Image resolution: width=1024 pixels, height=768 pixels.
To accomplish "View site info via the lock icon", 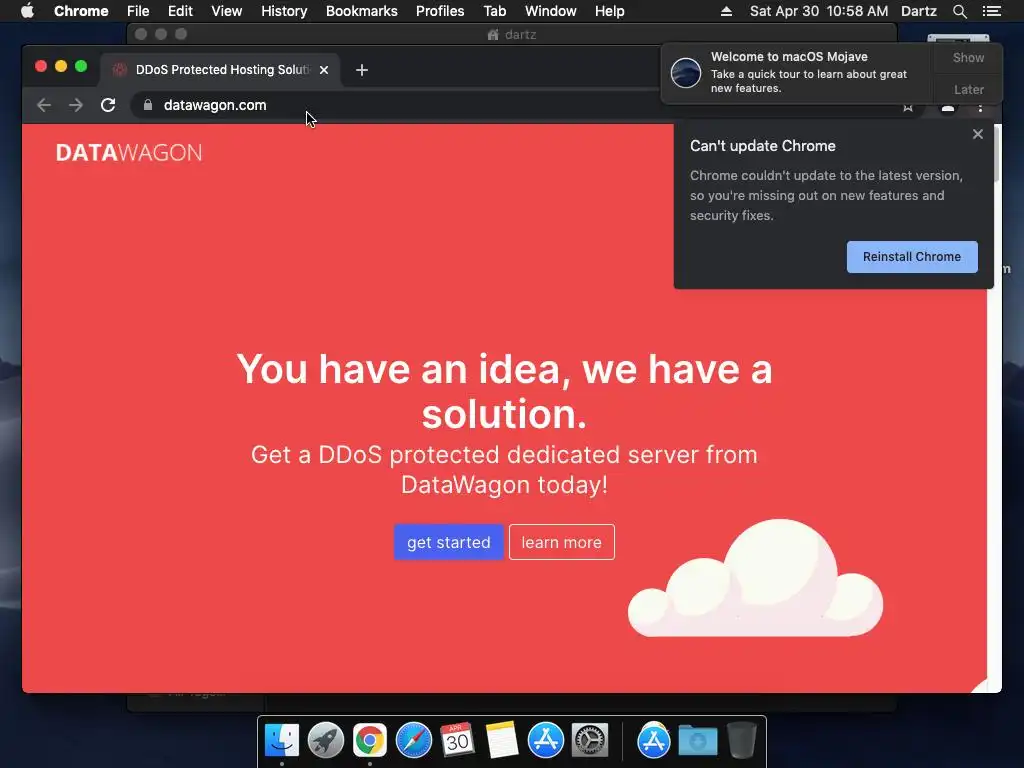I will pos(148,105).
